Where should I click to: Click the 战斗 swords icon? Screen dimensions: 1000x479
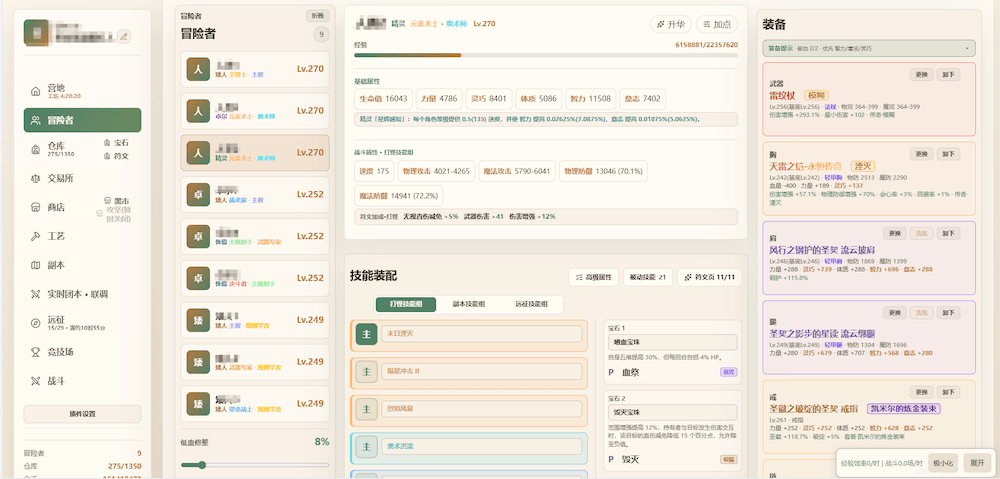click(36, 381)
